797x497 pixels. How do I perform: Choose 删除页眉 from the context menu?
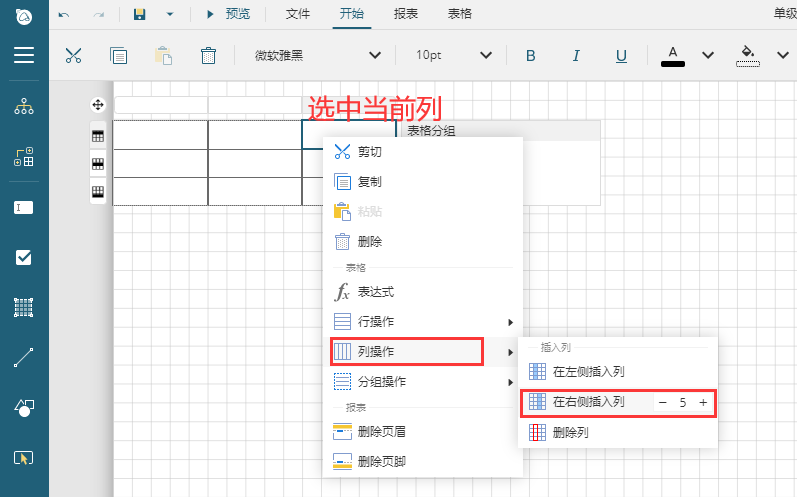[422, 432]
